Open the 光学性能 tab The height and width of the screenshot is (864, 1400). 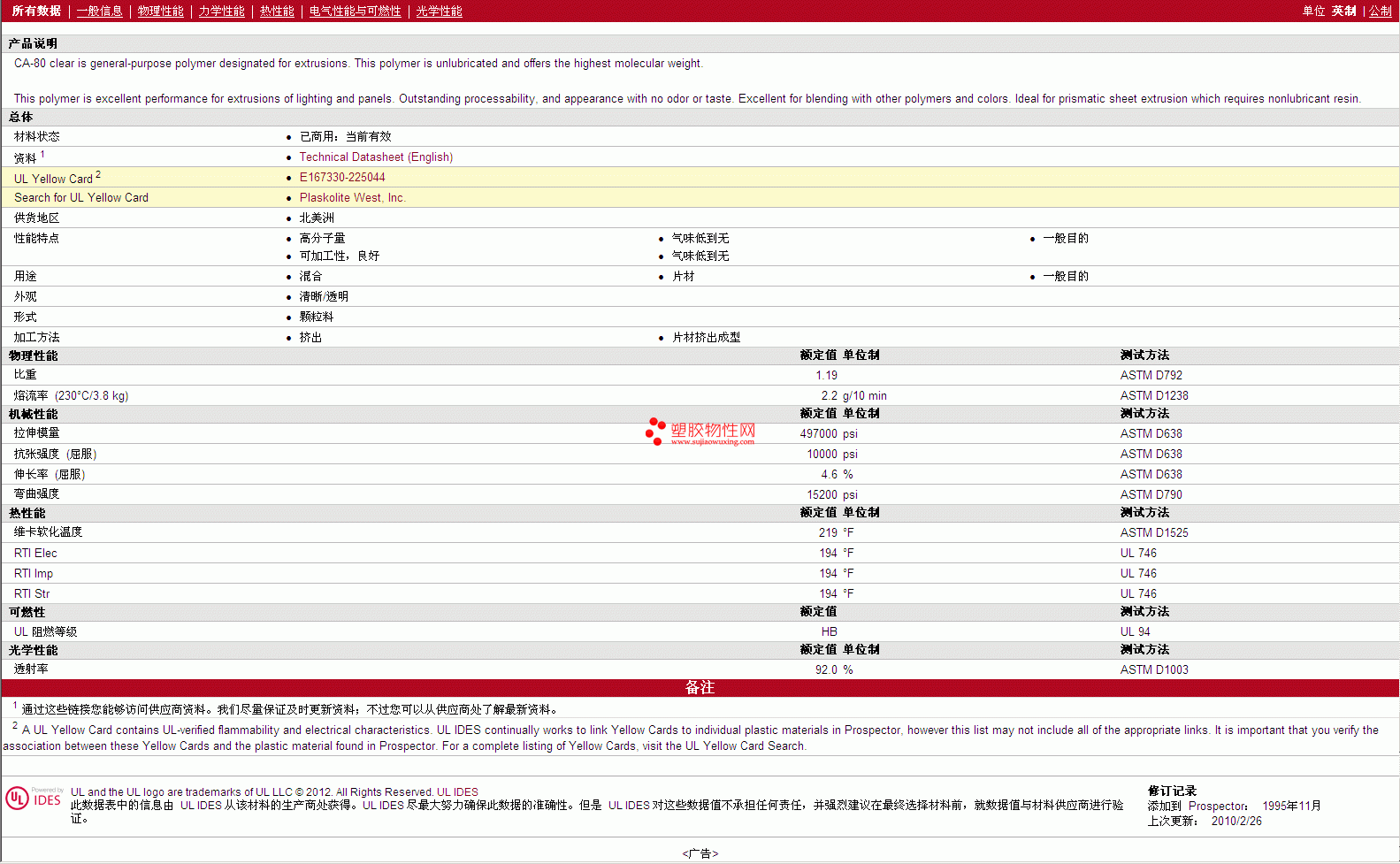[439, 11]
